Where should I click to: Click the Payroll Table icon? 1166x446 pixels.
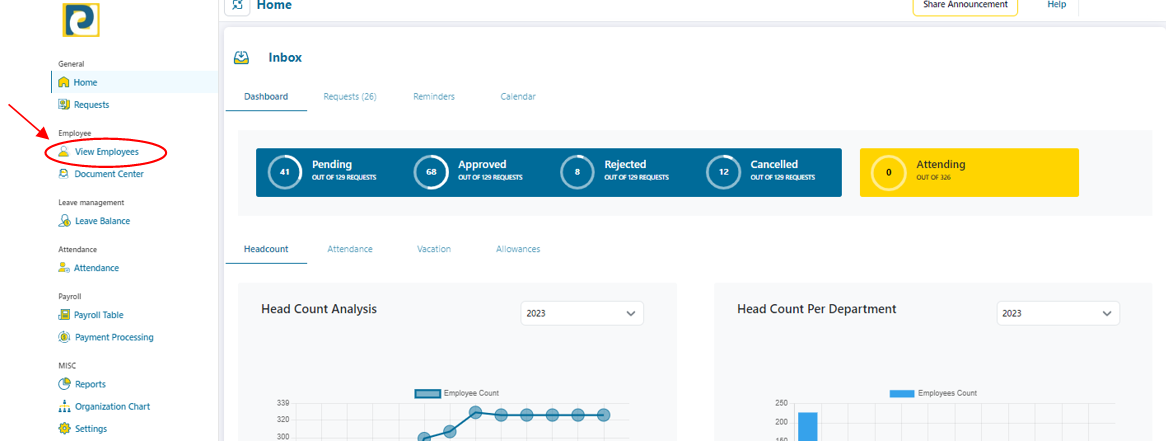(64, 315)
